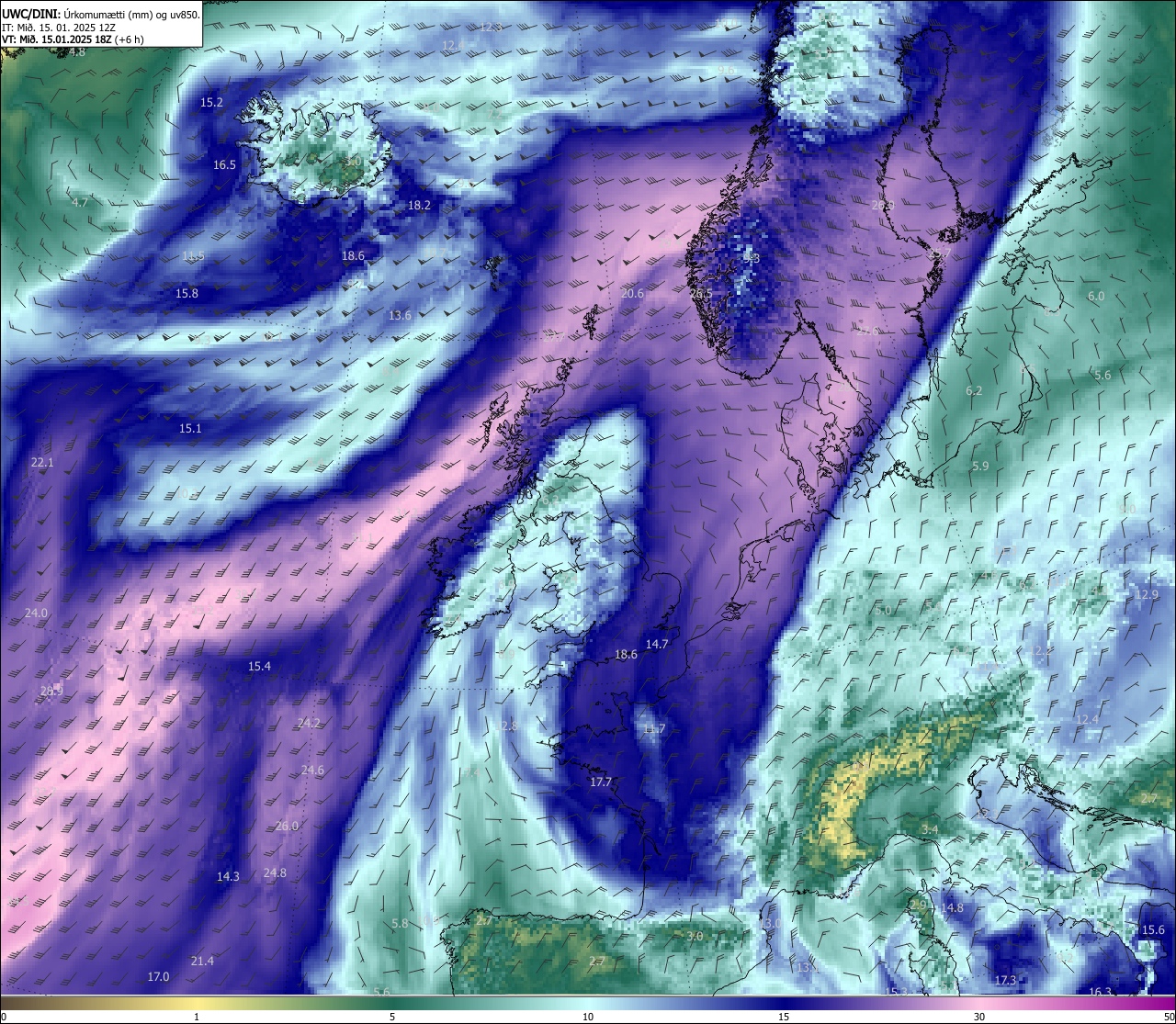
Task: Click the 14.3 value label
Action: tap(228, 877)
